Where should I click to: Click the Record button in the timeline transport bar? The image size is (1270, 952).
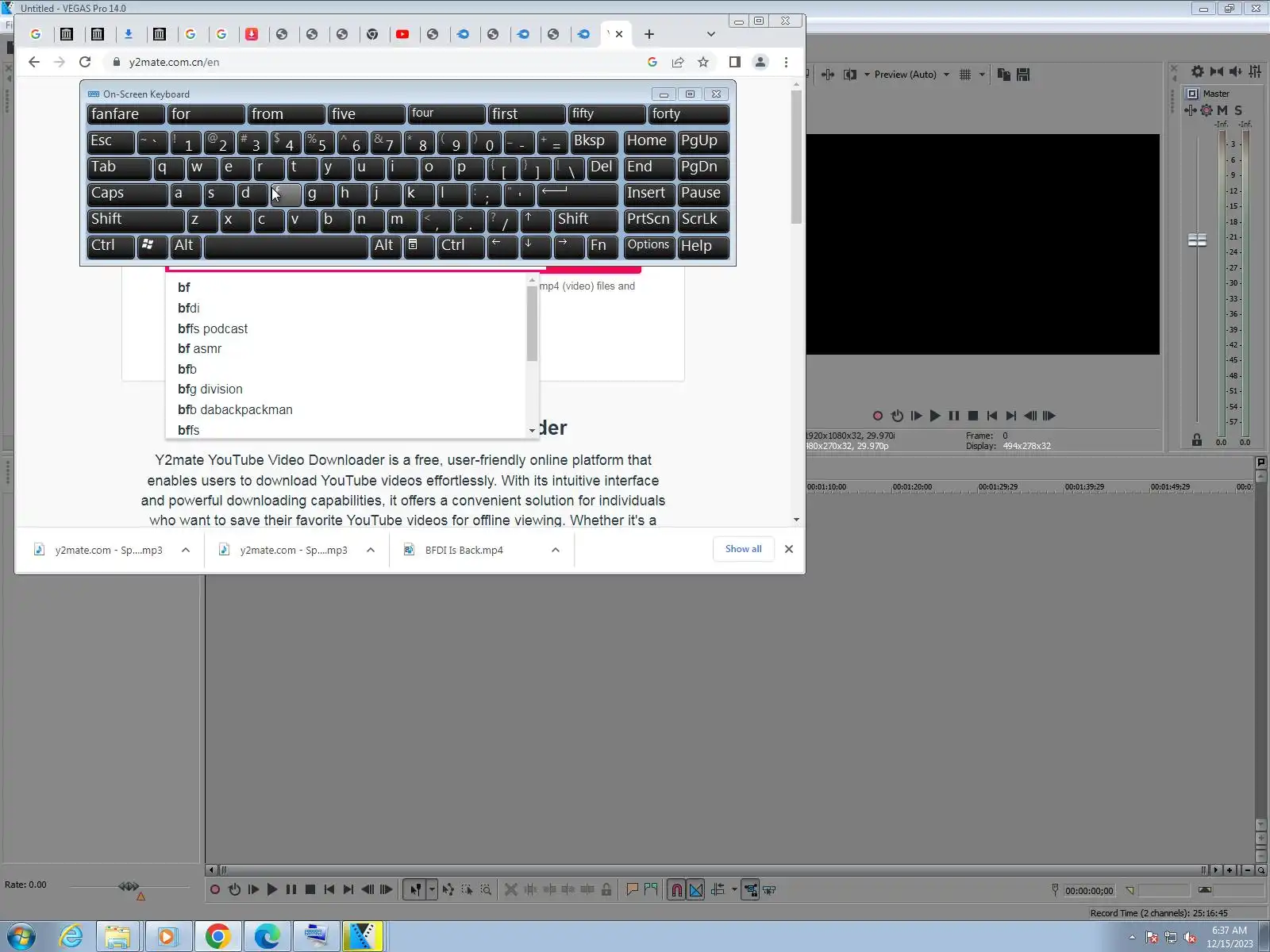pyautogui.click(x=215, y=890)
